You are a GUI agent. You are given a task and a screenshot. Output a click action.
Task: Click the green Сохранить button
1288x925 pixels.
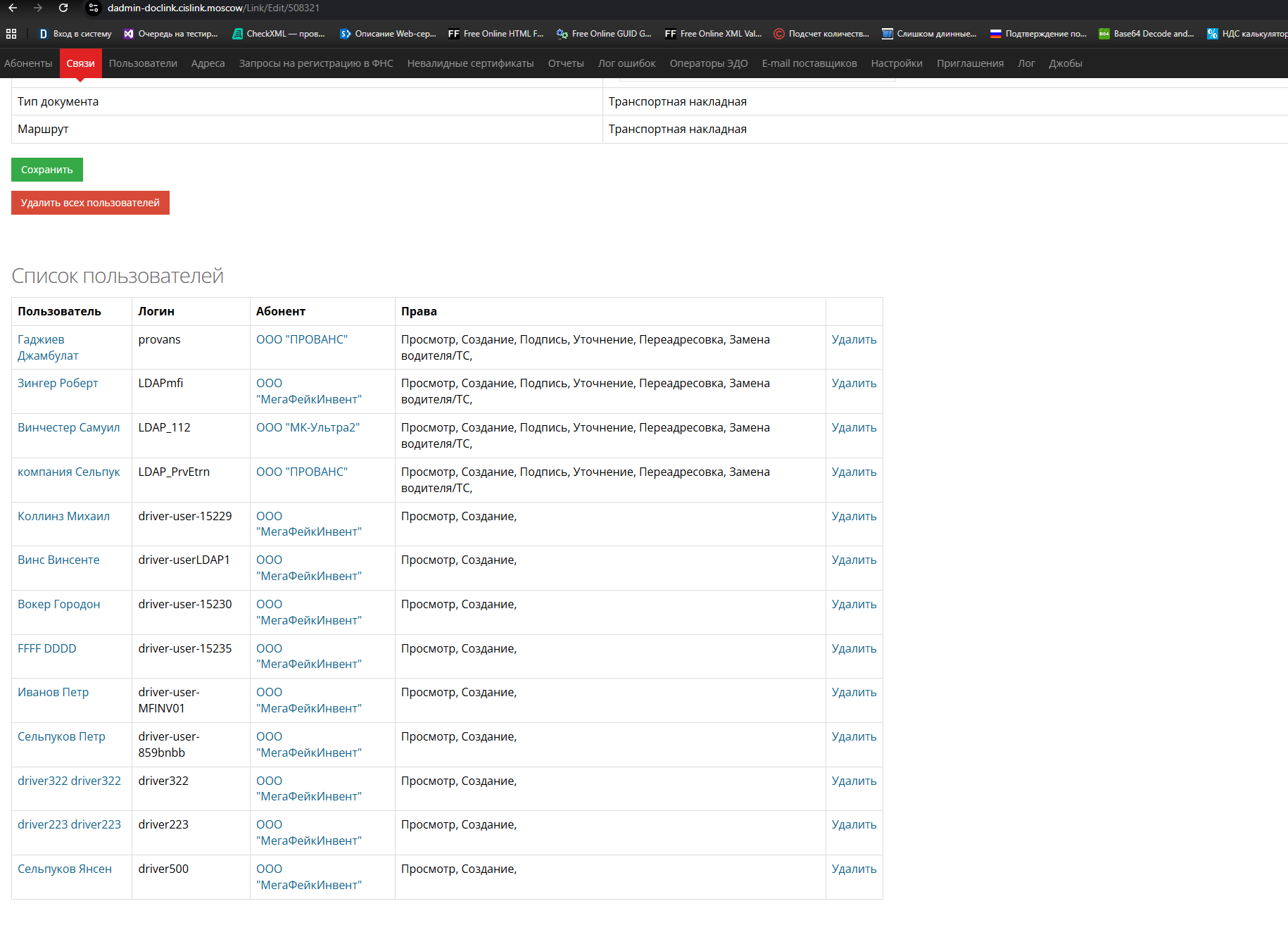click(x=47, y=170)
